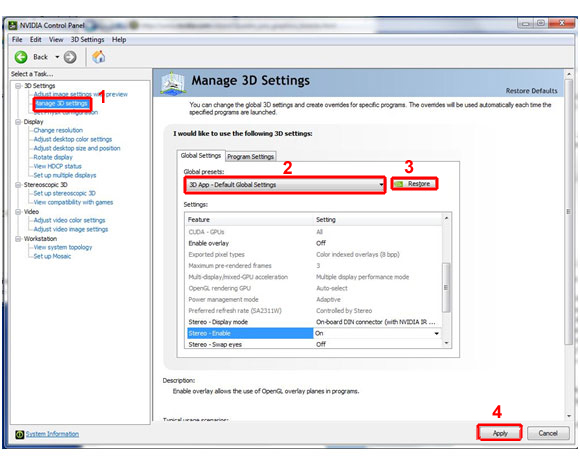Switch to the Program Settings tab
580x465 pixels.
click(x=250, y=156)
